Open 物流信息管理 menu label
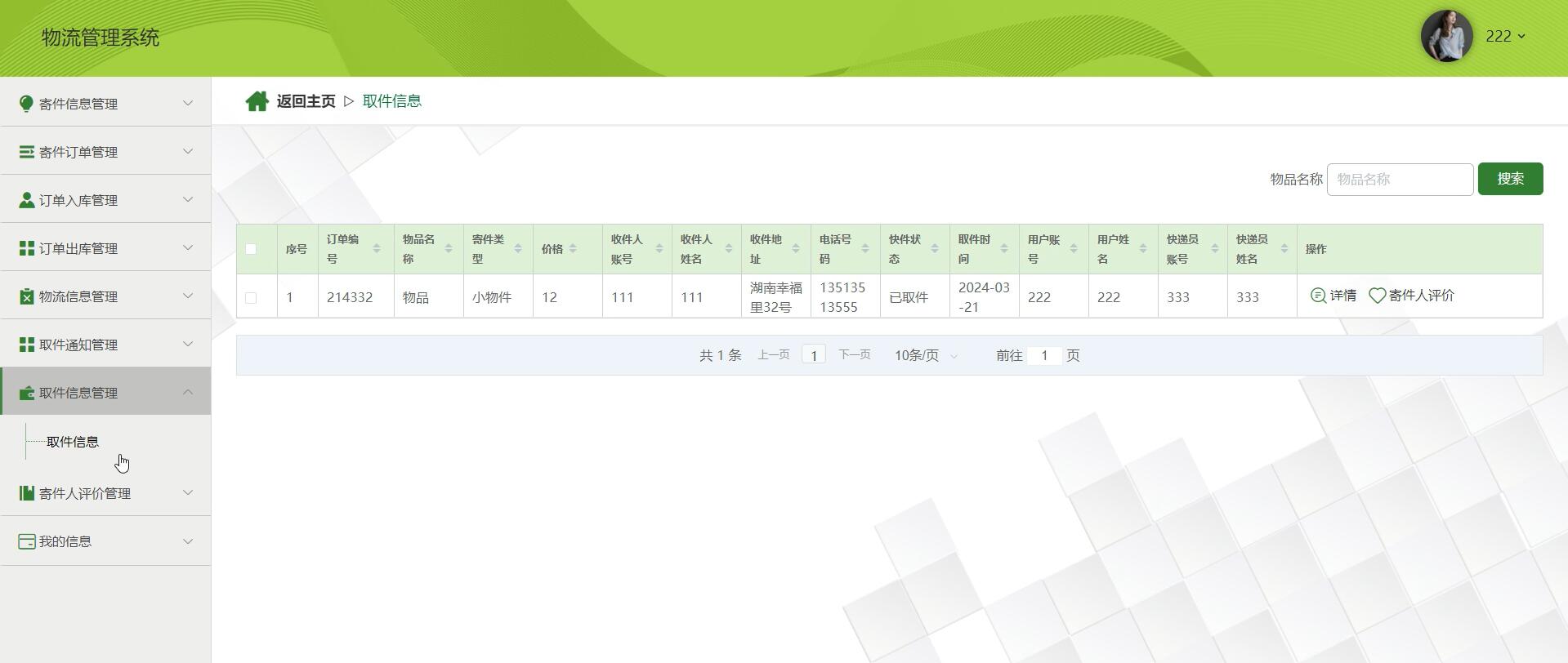 (x=78, y=296)
